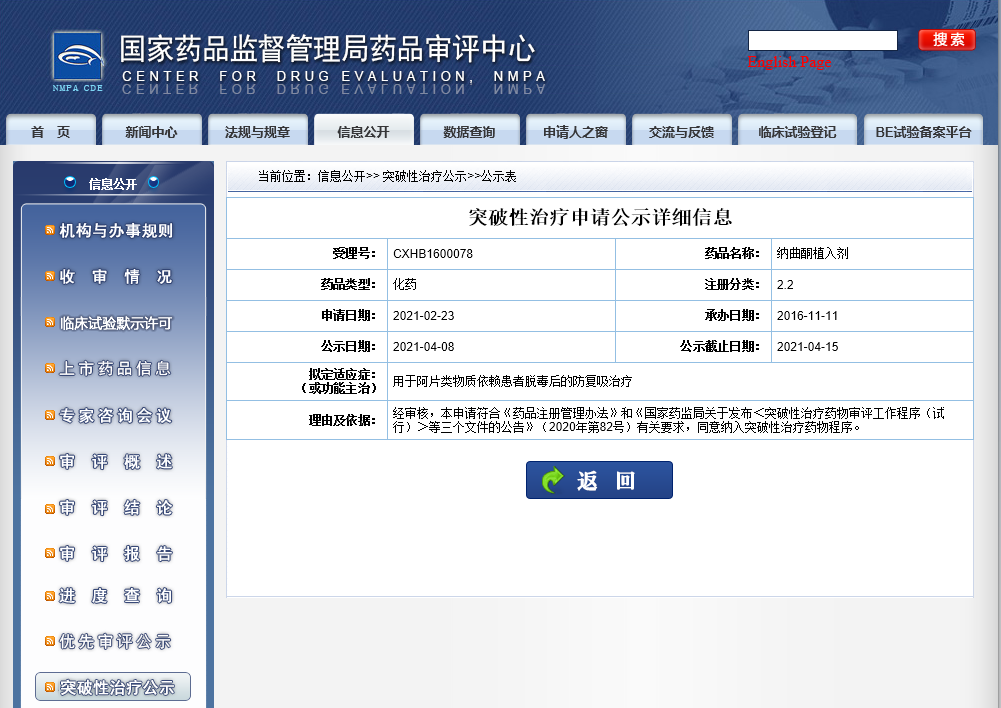Click the red 搜索 search button
1001x708 pixels.
click(947, 40)
